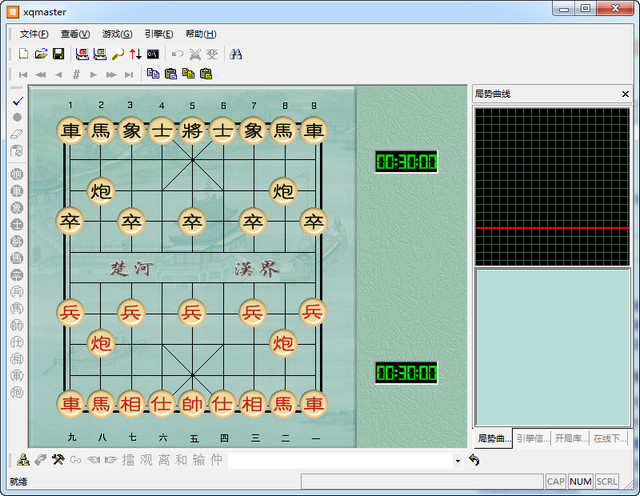Viewport: 640px width, 496px height.
Task: Click the hammer tools icon
Action: tap(57, 460)
